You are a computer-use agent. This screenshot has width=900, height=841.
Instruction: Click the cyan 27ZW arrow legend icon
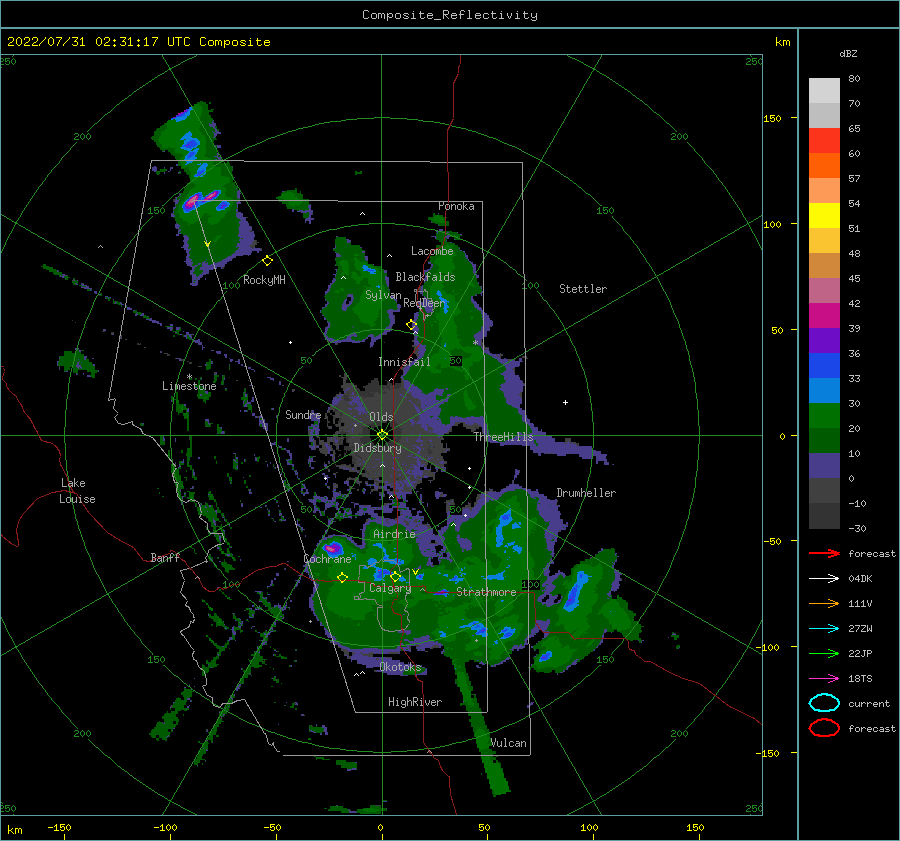point(824,629)
